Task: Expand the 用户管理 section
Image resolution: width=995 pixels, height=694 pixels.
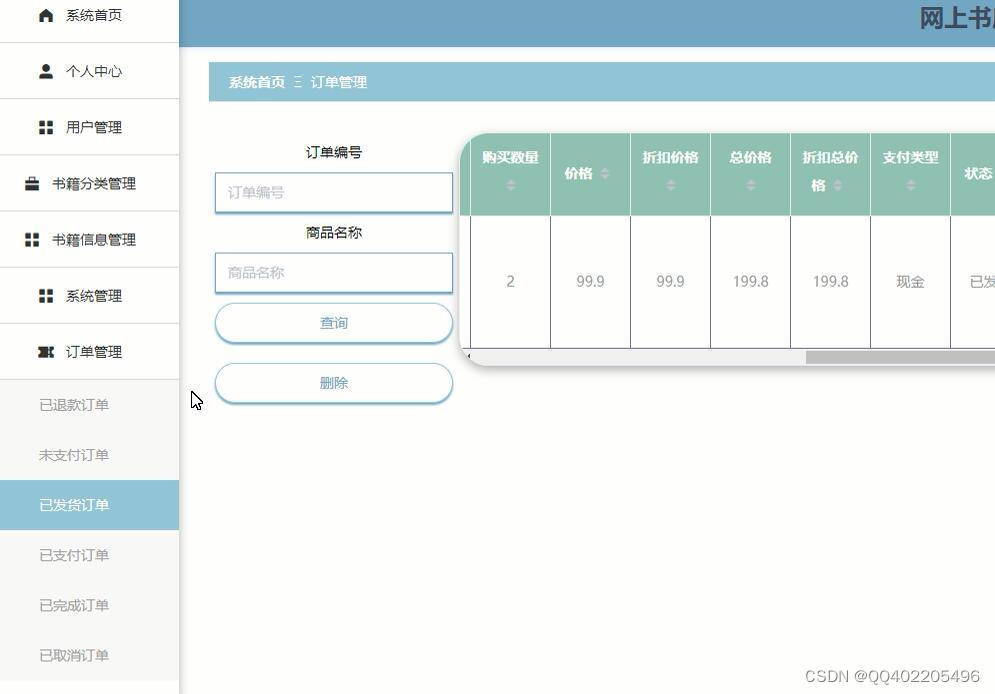Action: pyautogui.click(x=95, y=127)
